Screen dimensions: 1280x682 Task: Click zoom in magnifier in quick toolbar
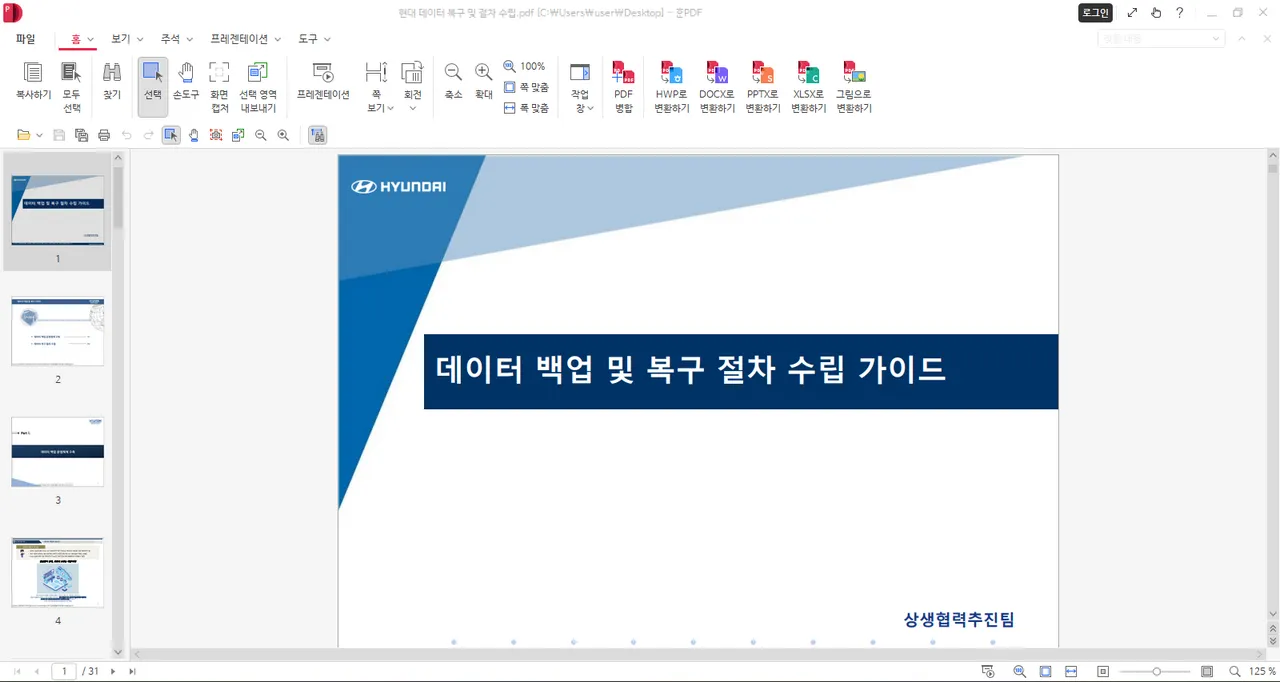pos(283,135)
